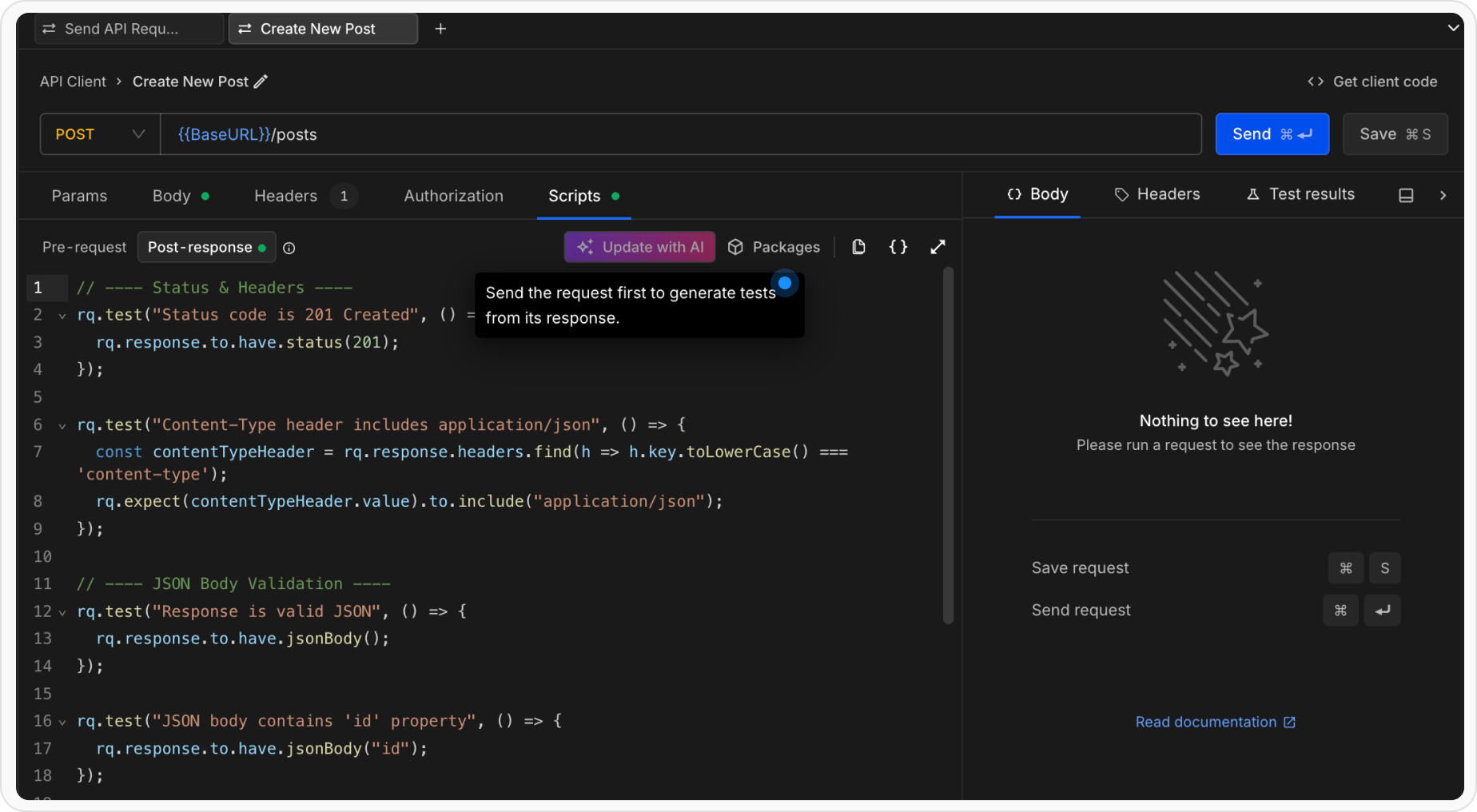Switch to the Authorization tab

click(453, 195)
